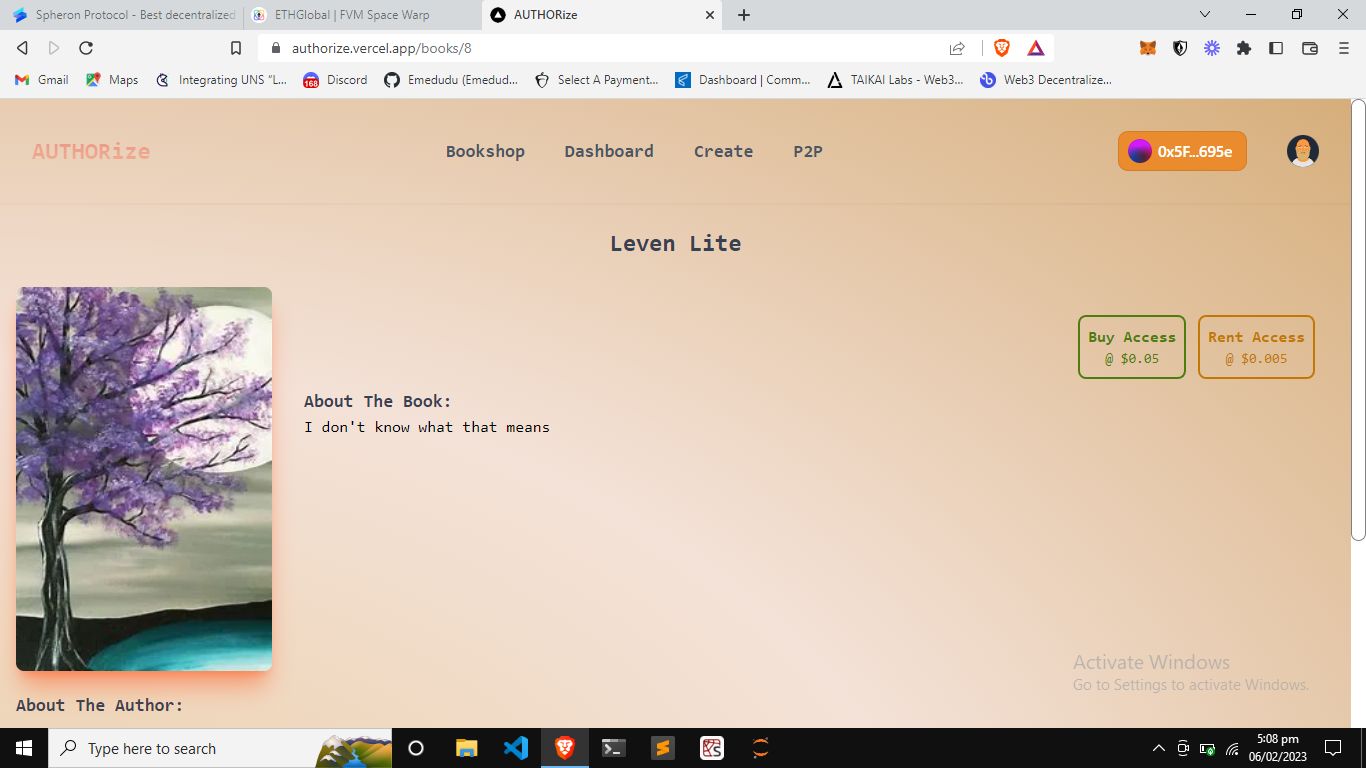Open the Maps bookmark
This screenshot has width=1366, height=768.
coord(112,79)
